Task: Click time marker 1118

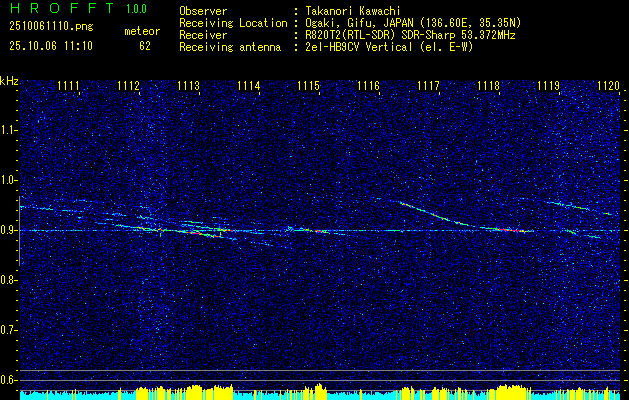Action: [x=488, y=86]
